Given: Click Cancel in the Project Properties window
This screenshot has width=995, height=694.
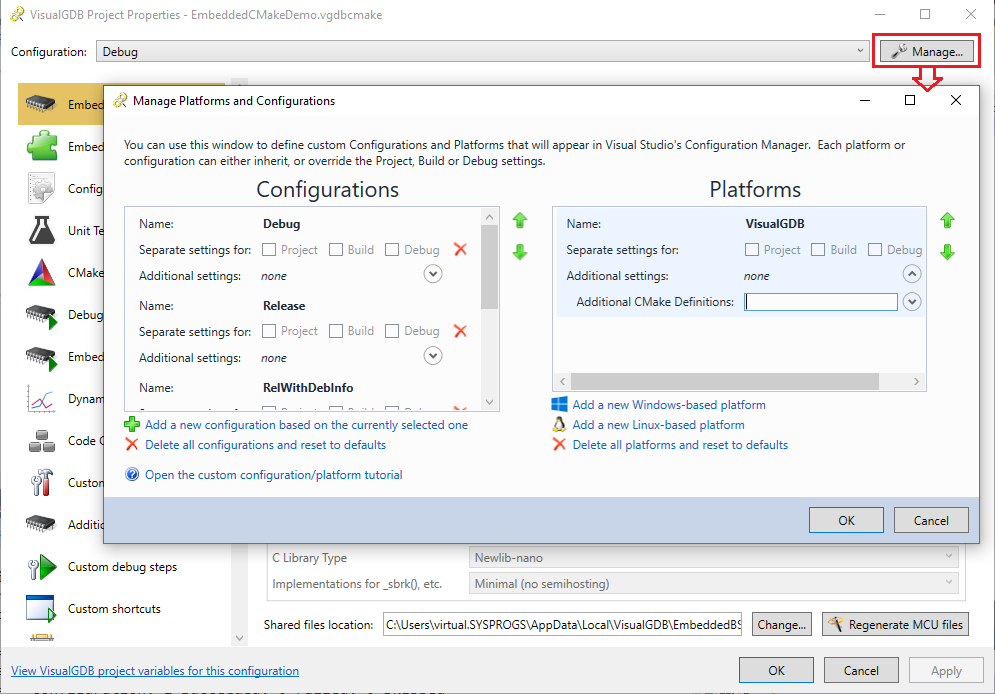Looking at the screenshot, I should (861, 671).
